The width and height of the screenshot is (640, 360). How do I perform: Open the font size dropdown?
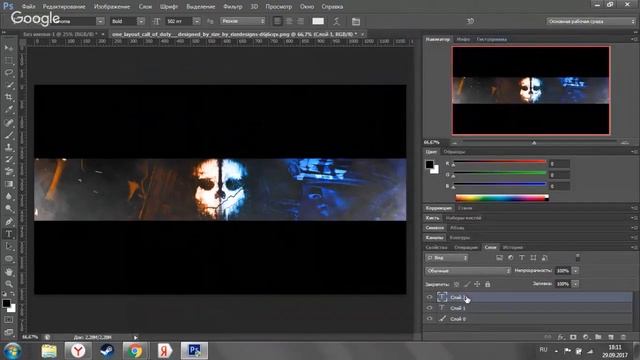click(x=197, y=21)
